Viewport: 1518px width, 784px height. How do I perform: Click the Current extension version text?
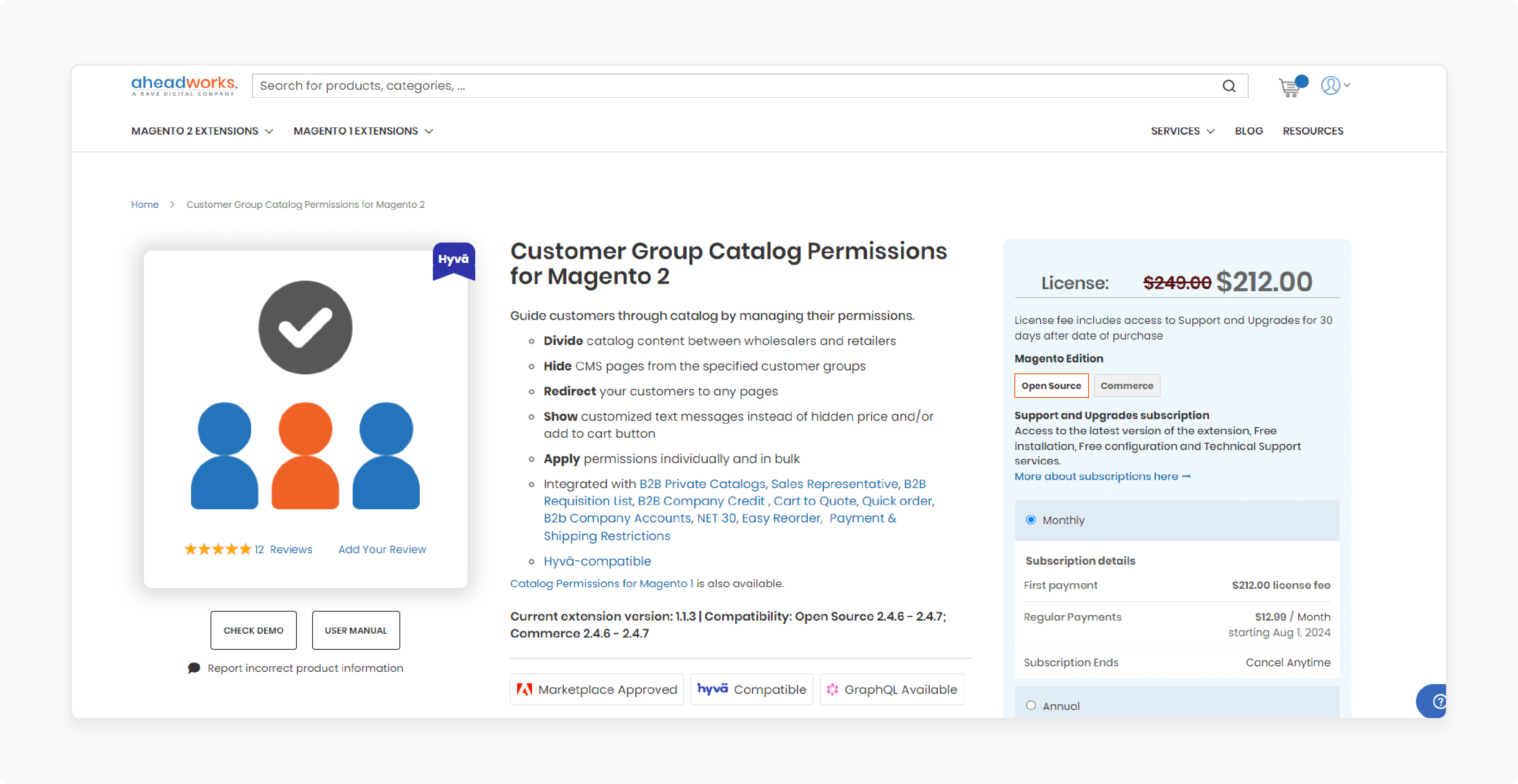coord(729,624)
